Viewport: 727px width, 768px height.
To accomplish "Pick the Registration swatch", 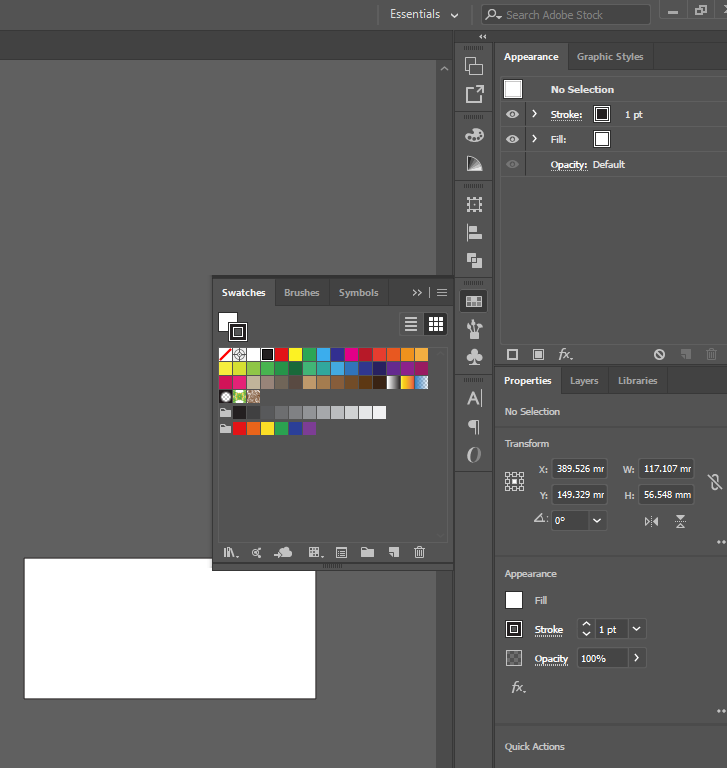I will [240, 354].
